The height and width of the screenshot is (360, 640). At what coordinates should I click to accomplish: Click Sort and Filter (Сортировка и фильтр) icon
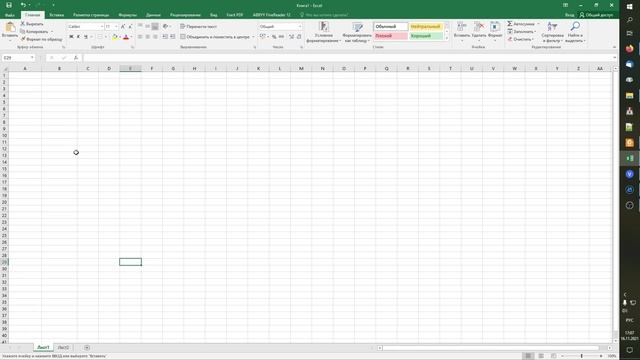[x=552, y=27]
